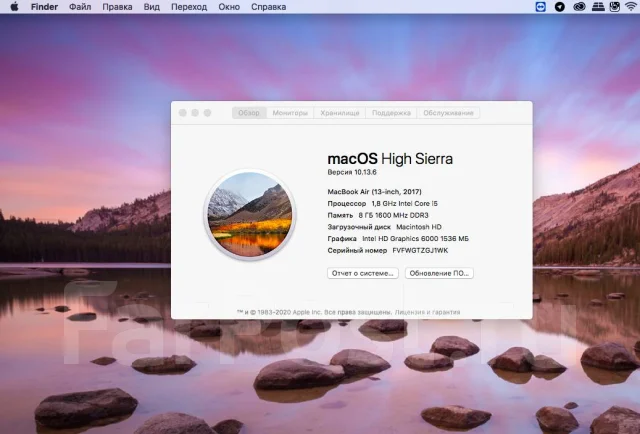Click MacBook Air (13-inch, 2017) text
640x434 pixels.
tap(374, 192)
